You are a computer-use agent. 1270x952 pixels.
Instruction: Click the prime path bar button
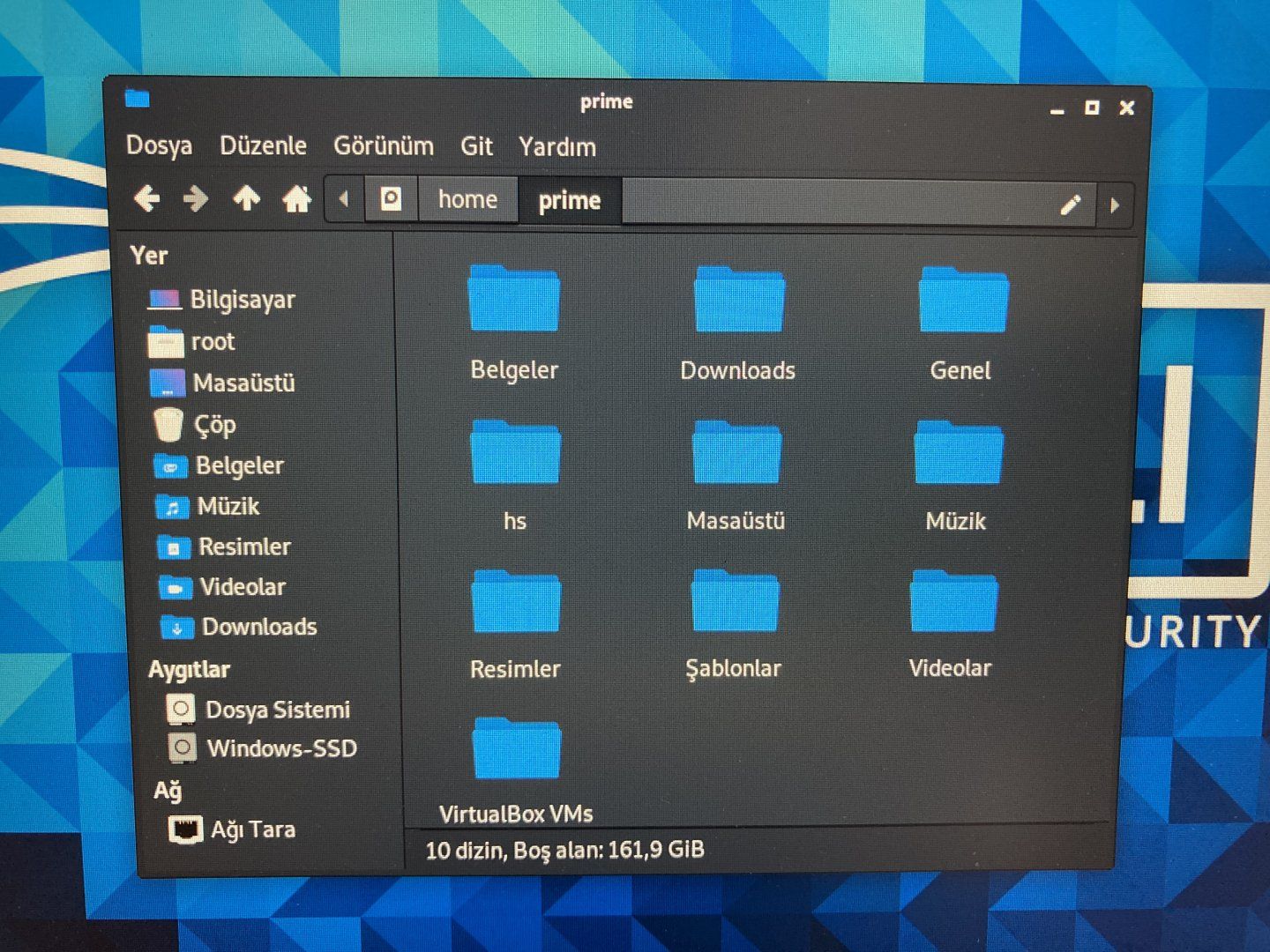[x=570, y=200]
